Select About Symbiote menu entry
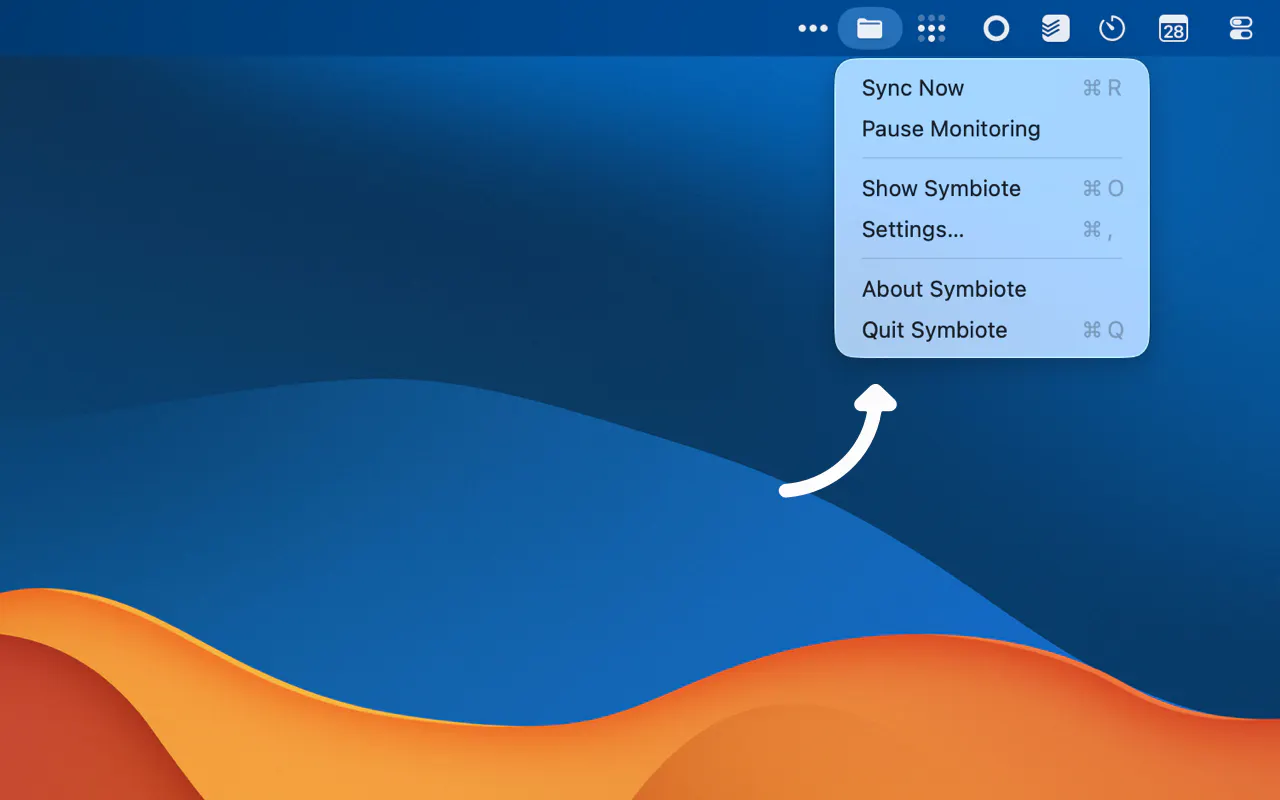 992,290
